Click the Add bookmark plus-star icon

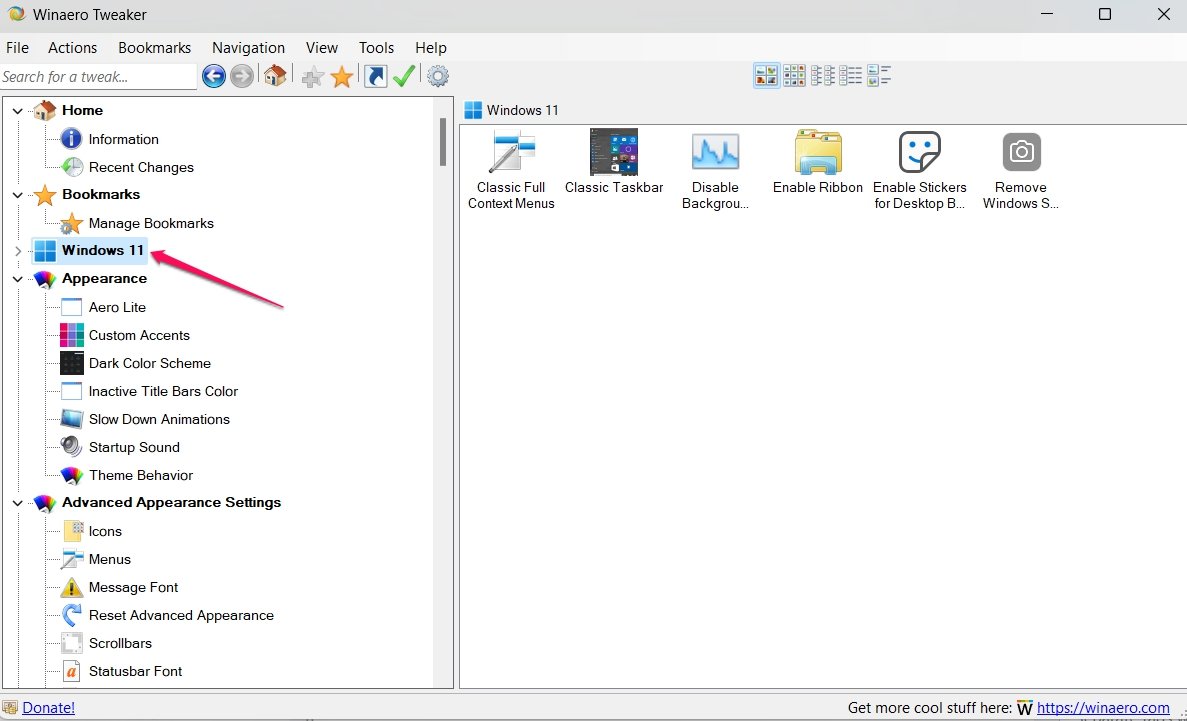coord(312,76)
